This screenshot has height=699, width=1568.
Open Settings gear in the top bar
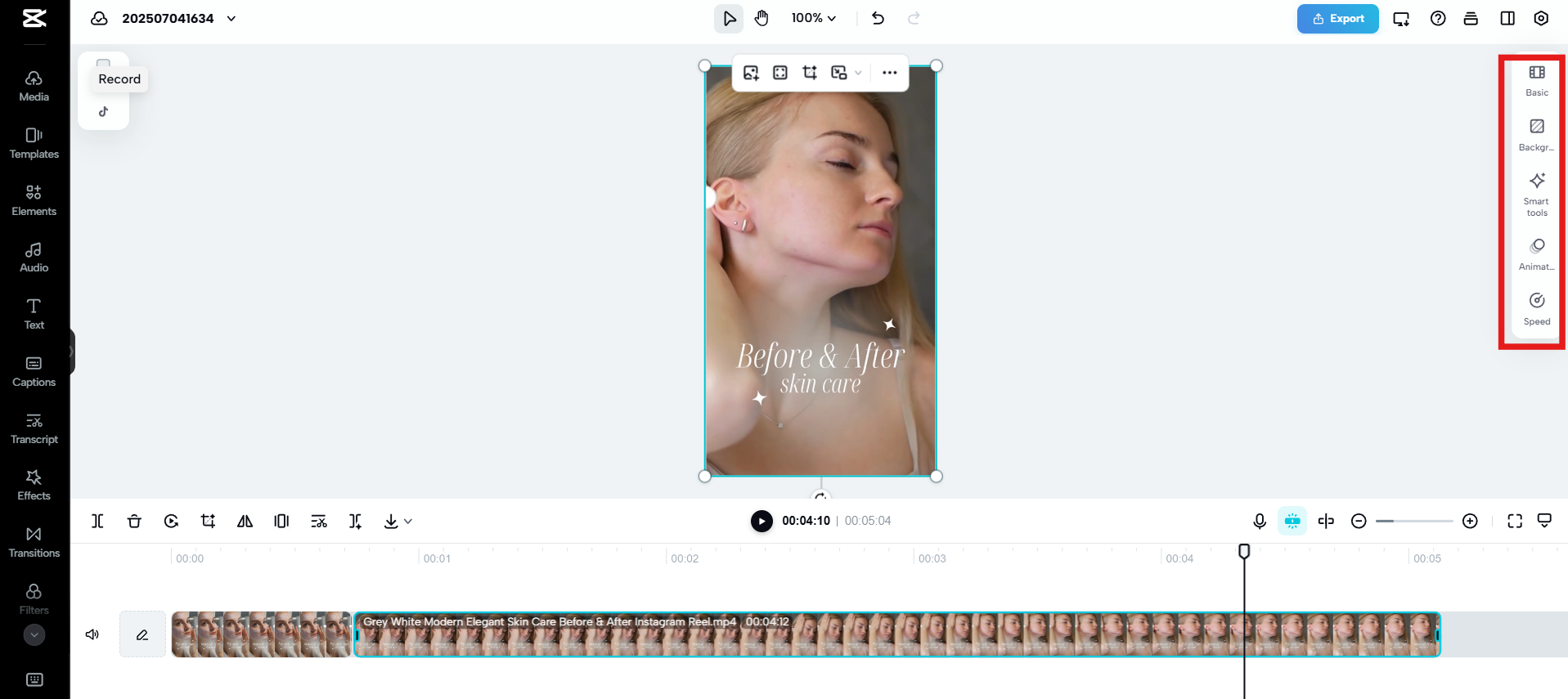(x=1541, y=18)
